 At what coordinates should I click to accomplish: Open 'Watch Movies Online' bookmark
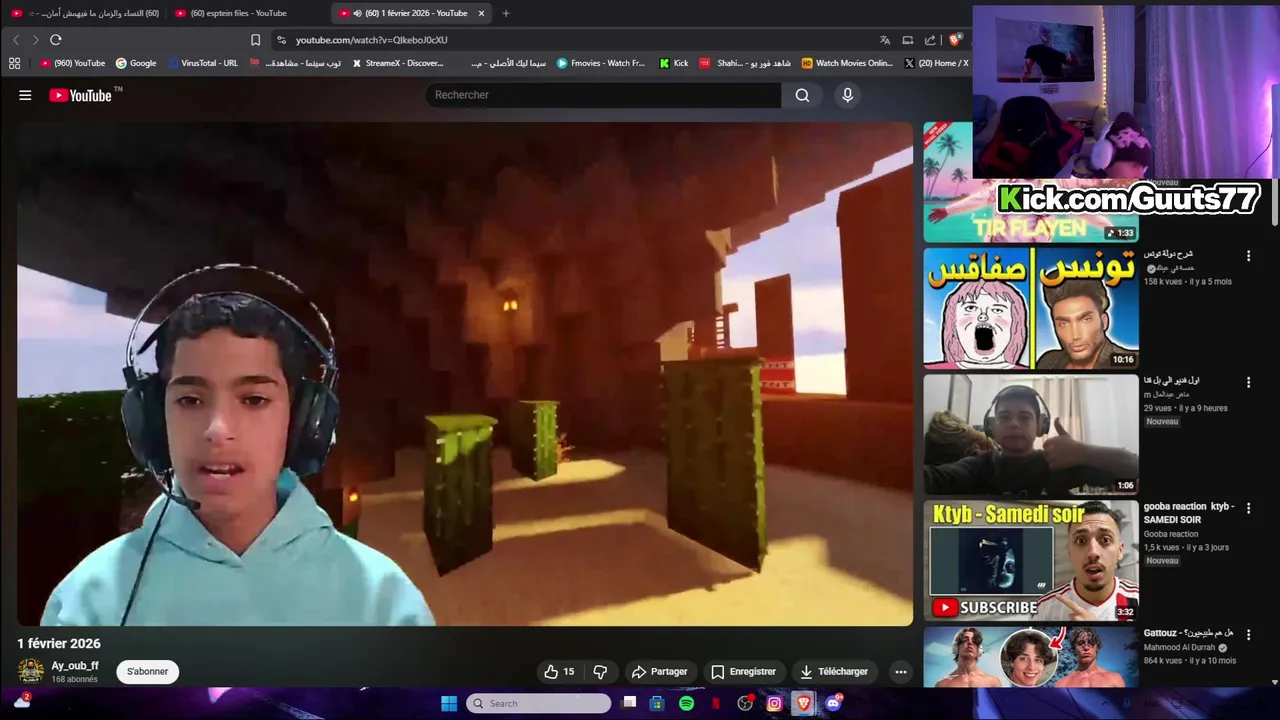tap(847, 63)
